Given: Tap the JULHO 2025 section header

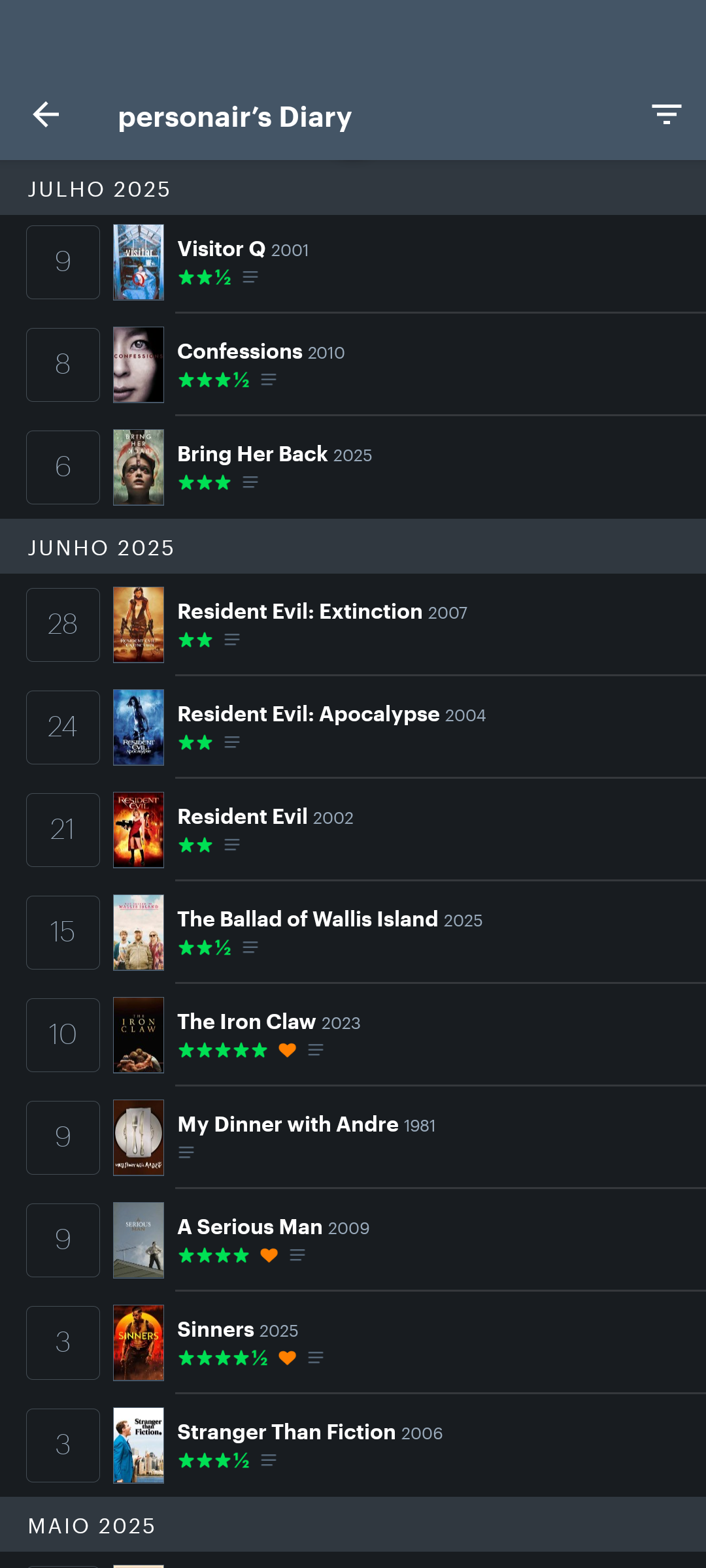Looking at the screenshot, I should [353, 189].
